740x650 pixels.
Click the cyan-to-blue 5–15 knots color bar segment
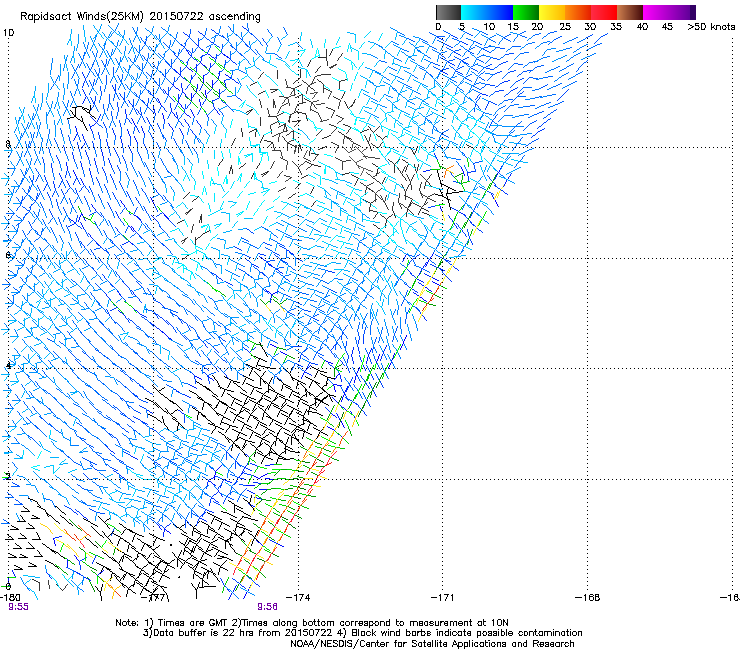[x=487, y=12]
